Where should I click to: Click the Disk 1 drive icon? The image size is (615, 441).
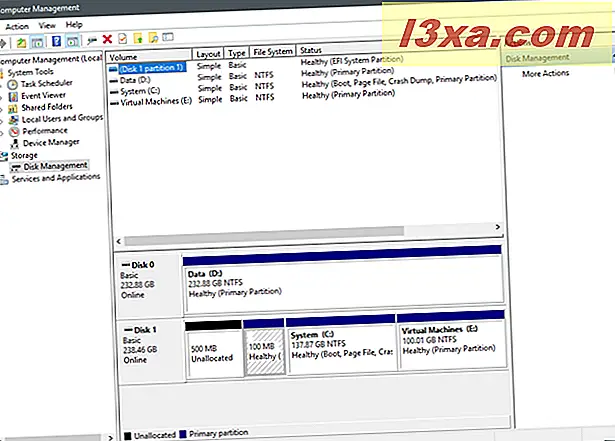click(x=128, y=330)
